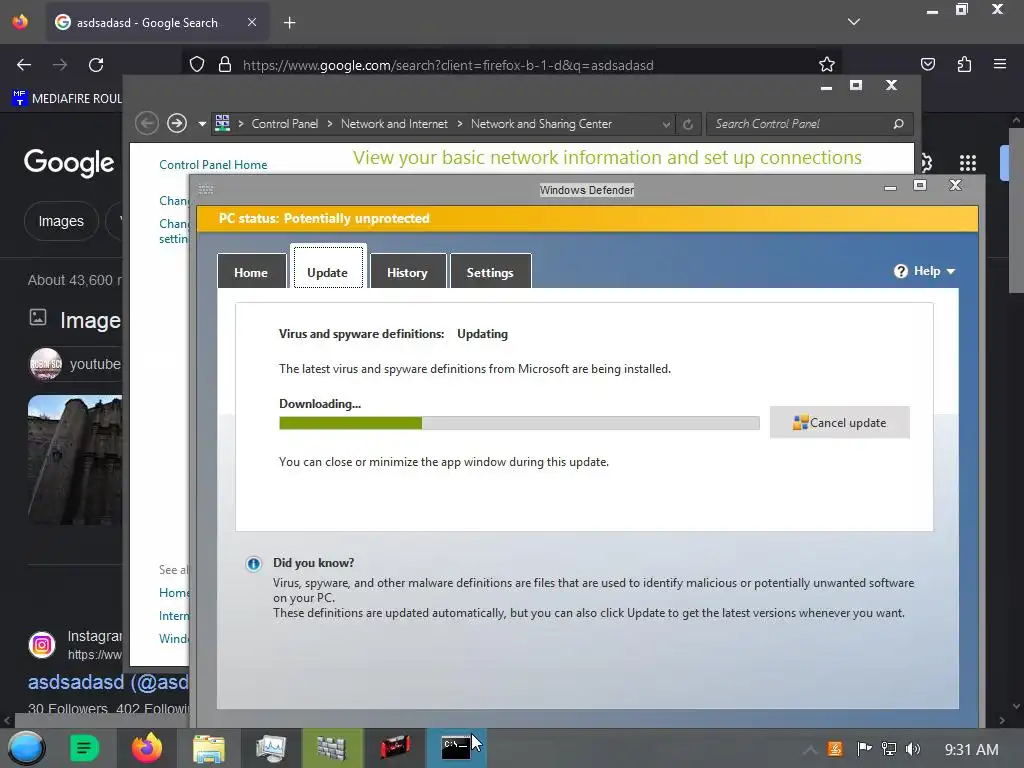Reload the Firefox page

pos(96,65)
